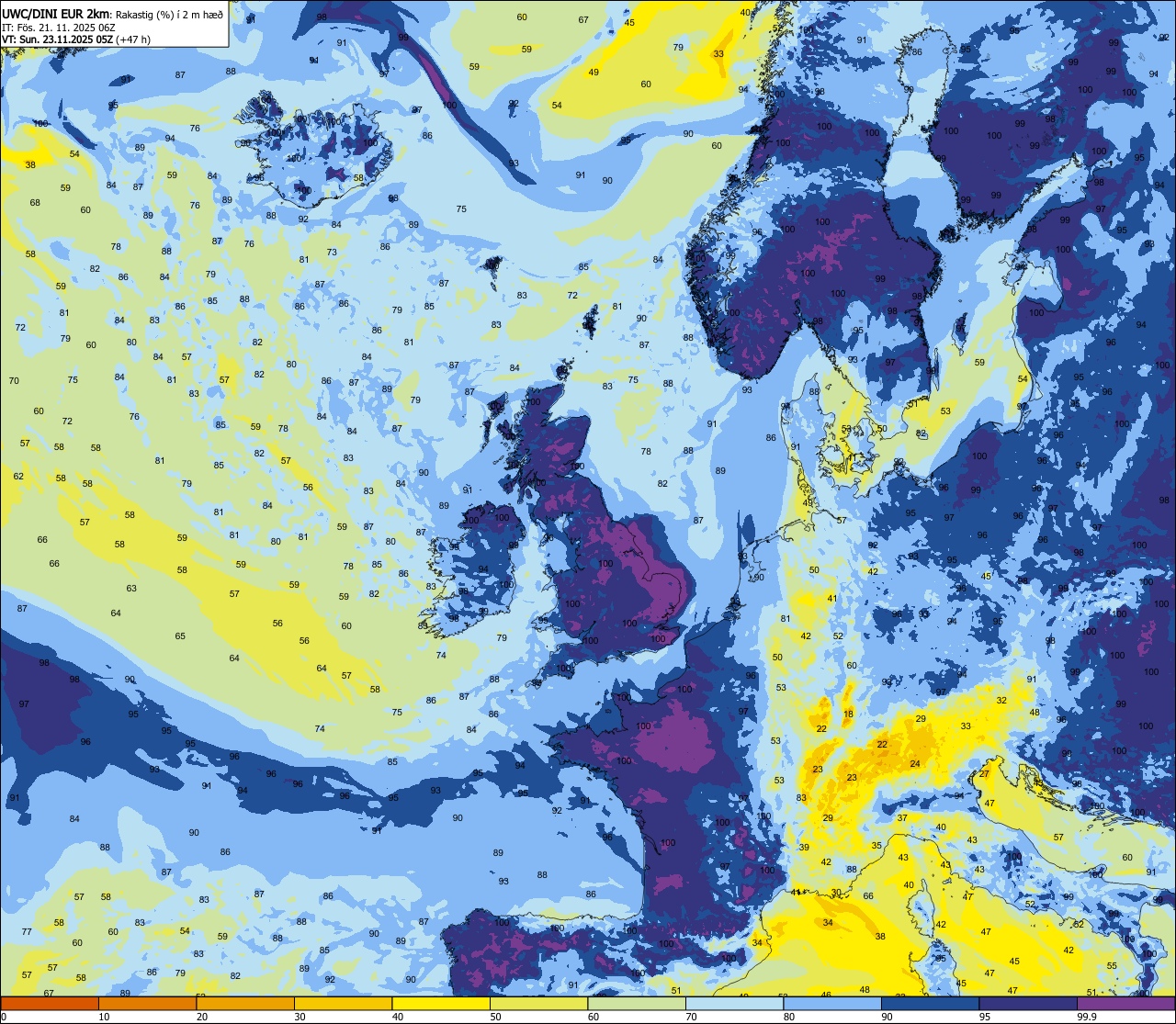
Task: Click the purple above-99.9 legend color segment
Action: click(x=1126, y=1003)
